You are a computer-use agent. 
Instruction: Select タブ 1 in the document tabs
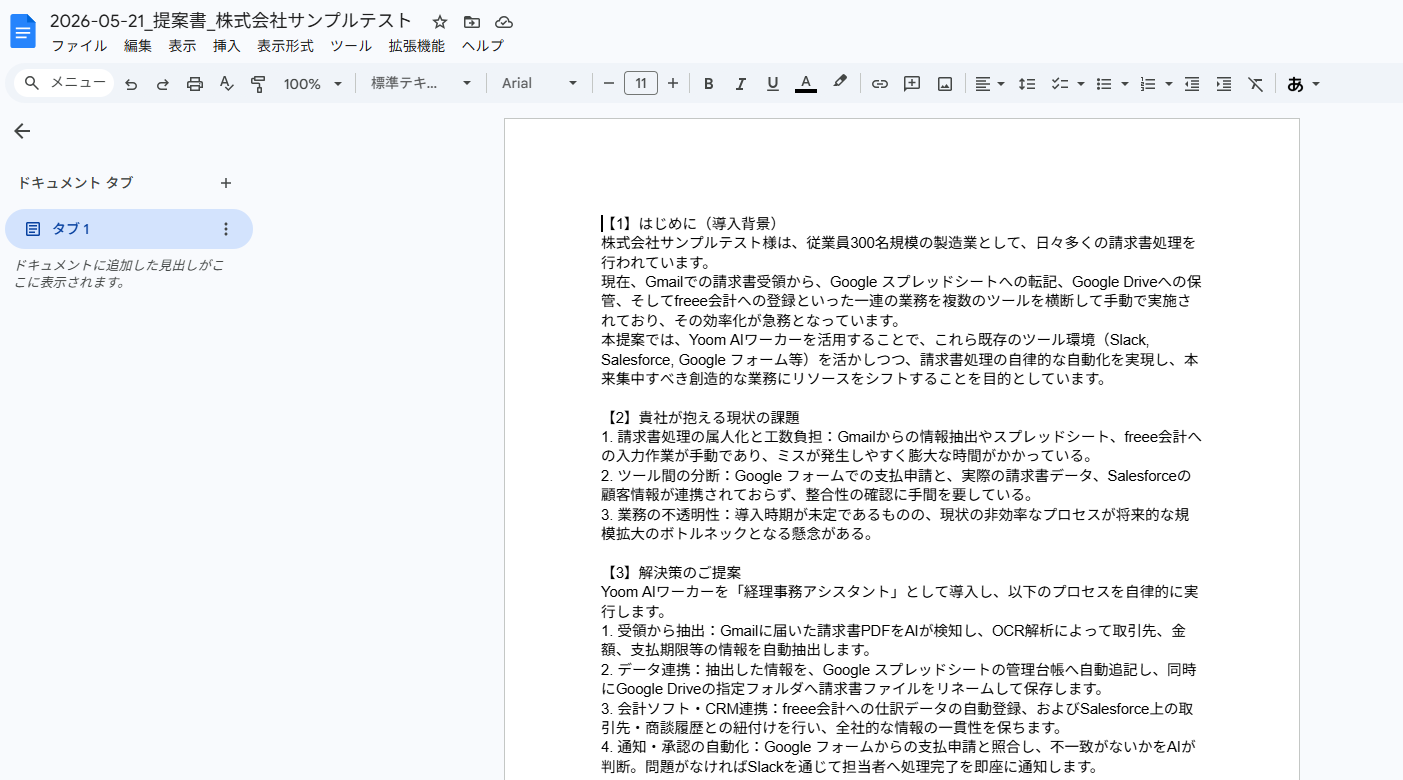point(129,229)
